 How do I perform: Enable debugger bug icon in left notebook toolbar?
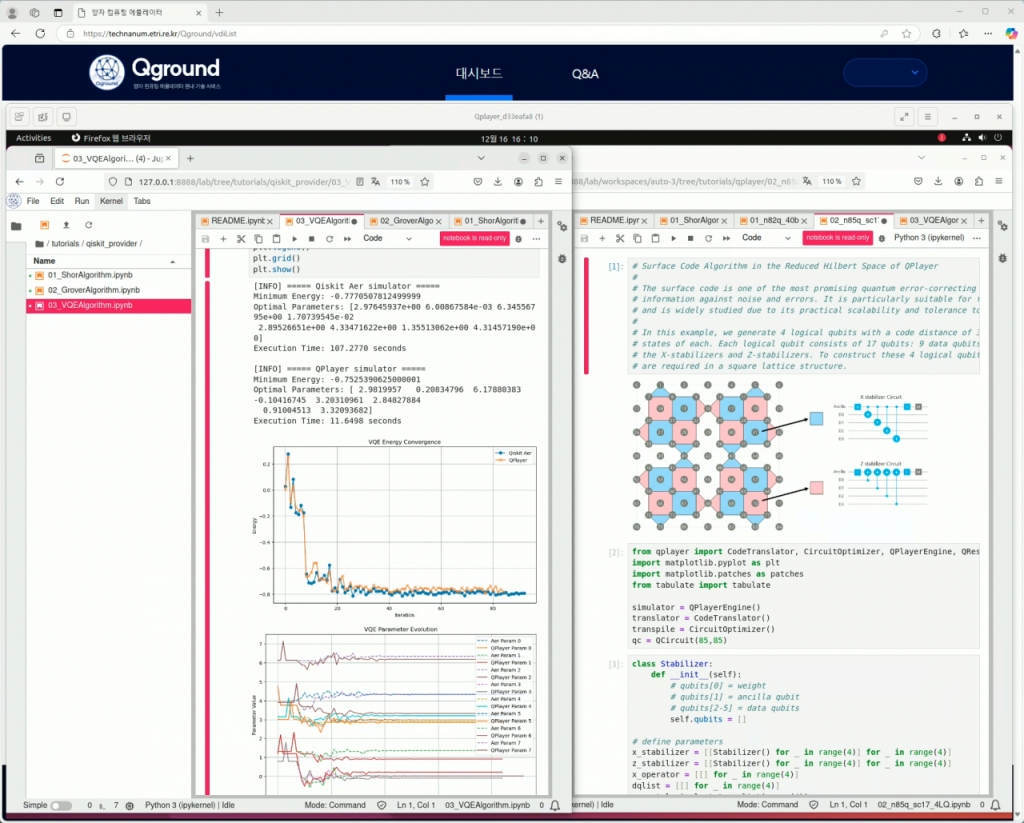click(519, 239)
